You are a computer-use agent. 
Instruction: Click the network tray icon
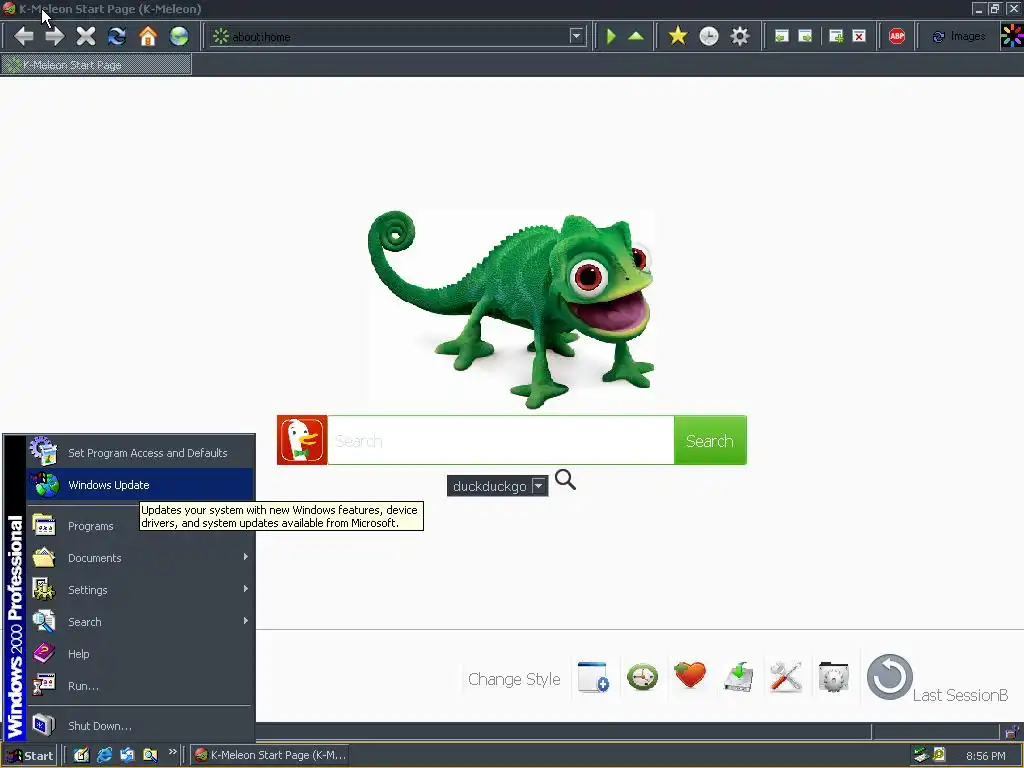(x=921, y=755)
